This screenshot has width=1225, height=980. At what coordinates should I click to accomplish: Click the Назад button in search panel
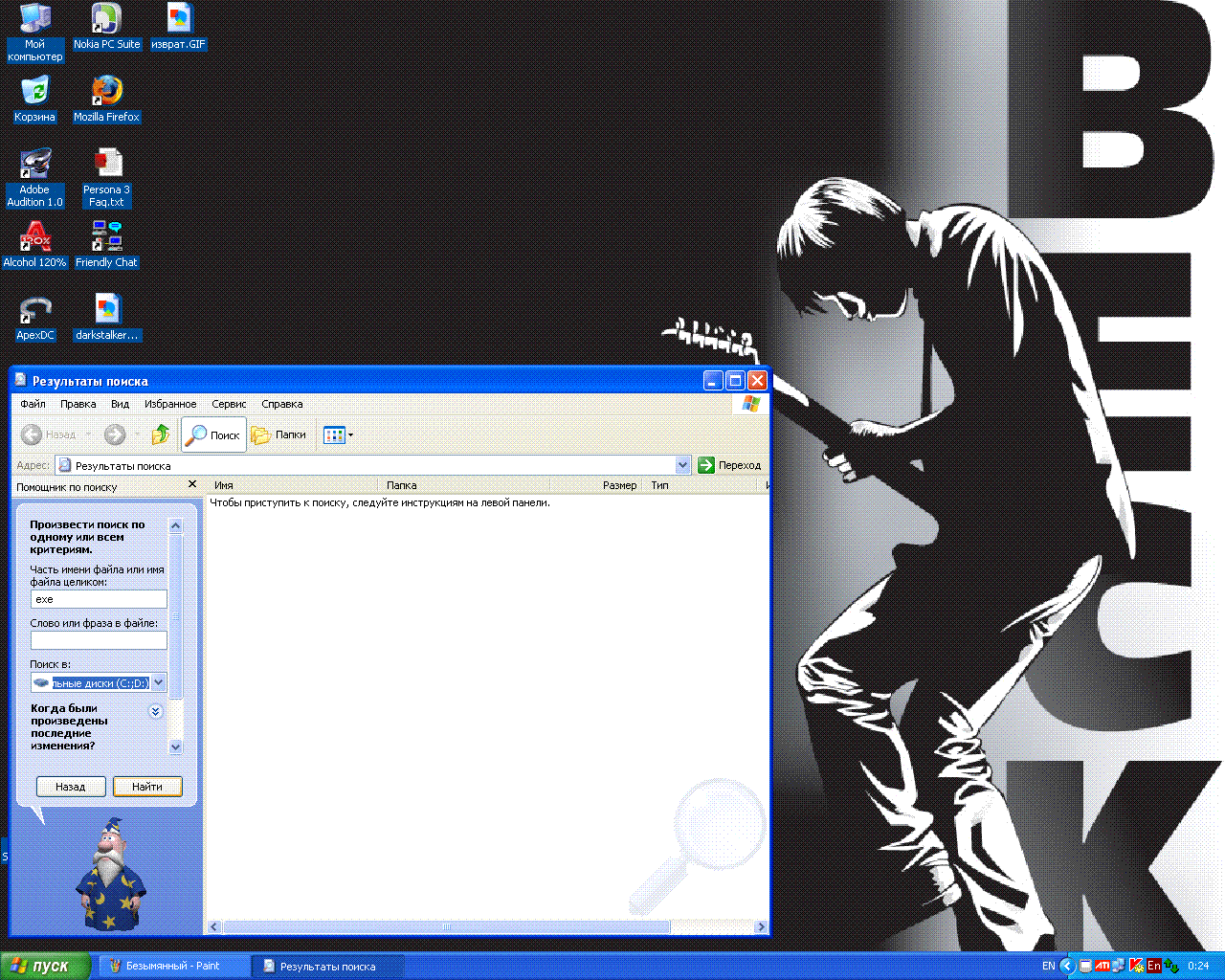pos(70,787)
